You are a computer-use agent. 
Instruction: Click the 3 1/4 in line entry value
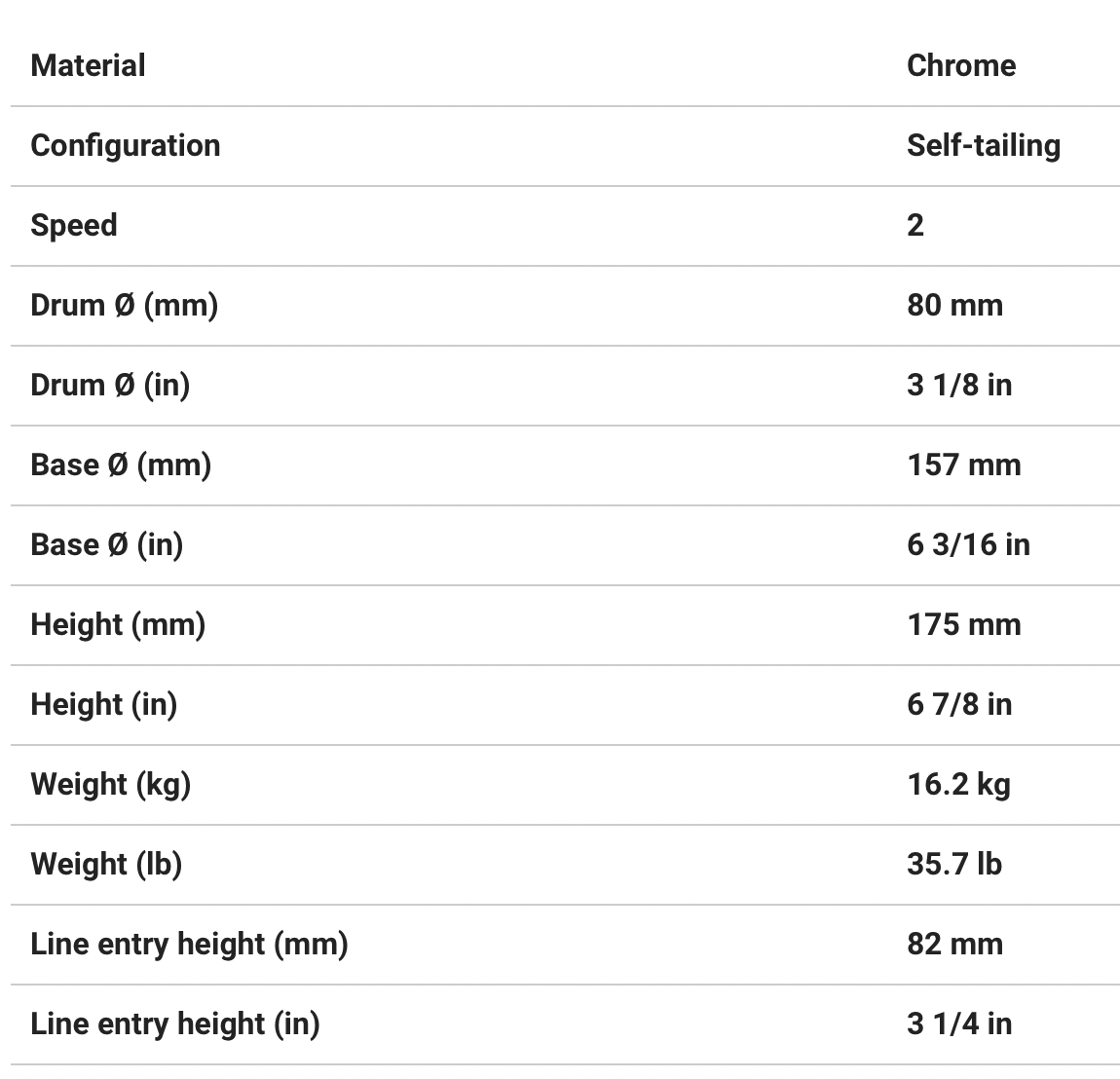[x=958, y=1023]
